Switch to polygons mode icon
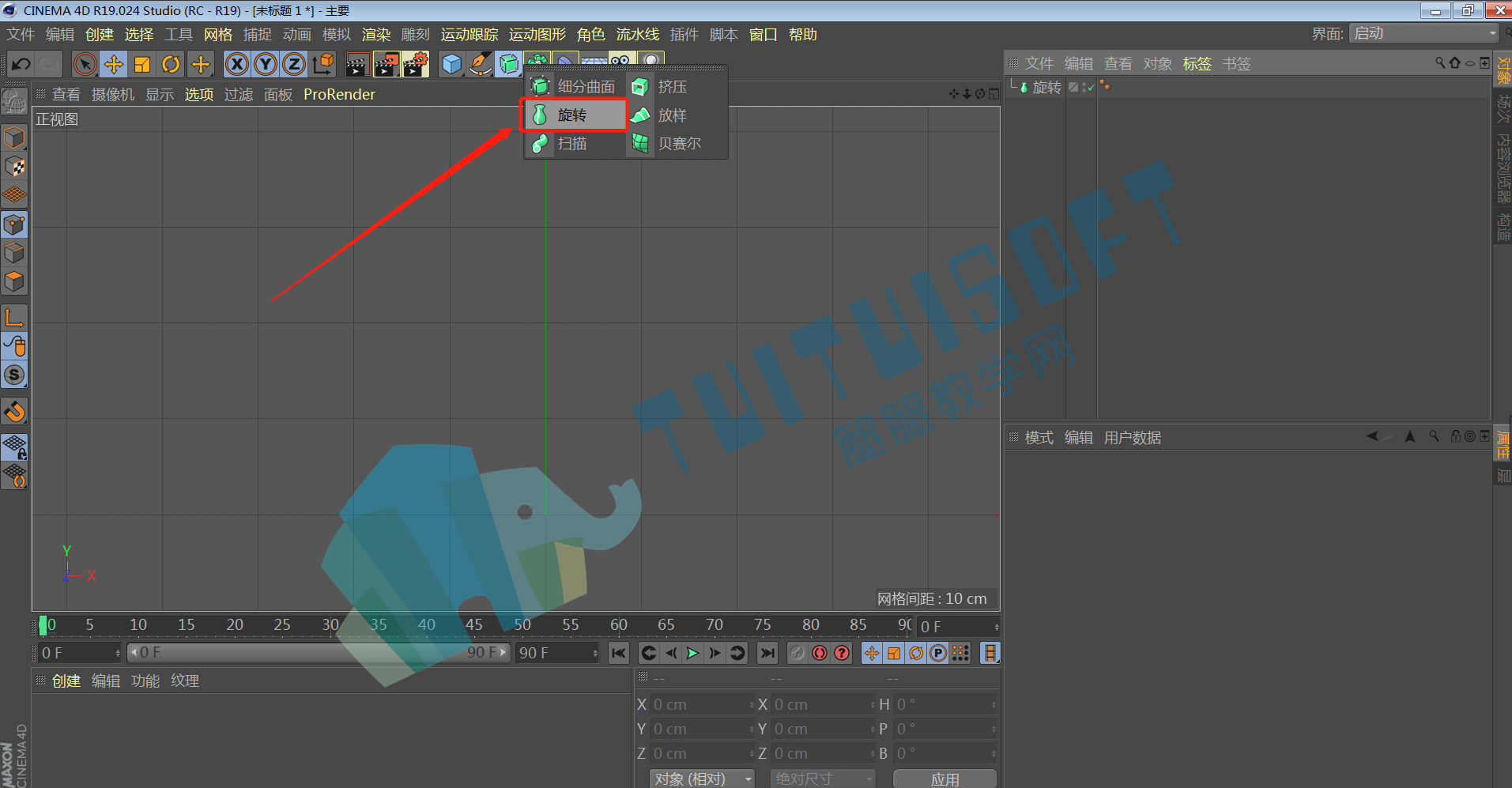This screenshot has height=788, width=1512. (14, 282)
